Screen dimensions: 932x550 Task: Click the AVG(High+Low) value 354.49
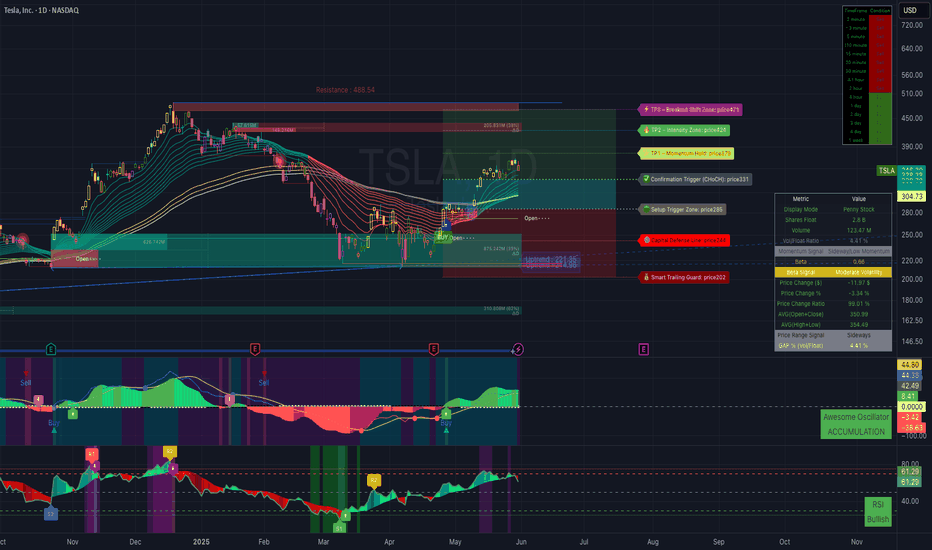[x=858, y=325]
